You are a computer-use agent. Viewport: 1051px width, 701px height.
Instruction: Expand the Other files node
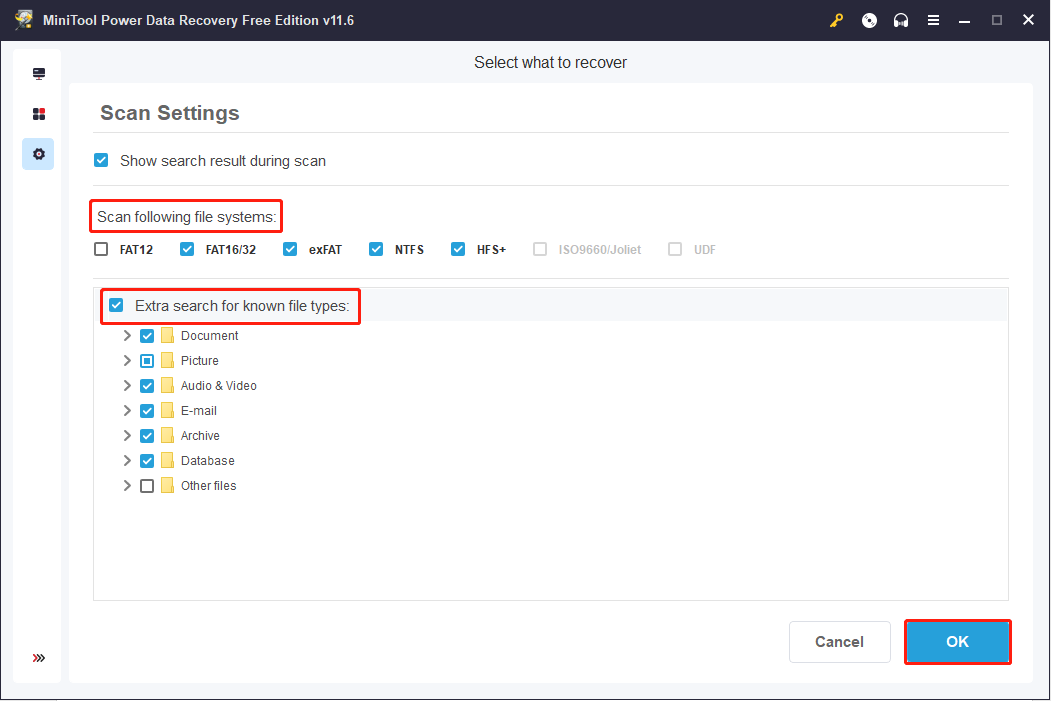127,486
